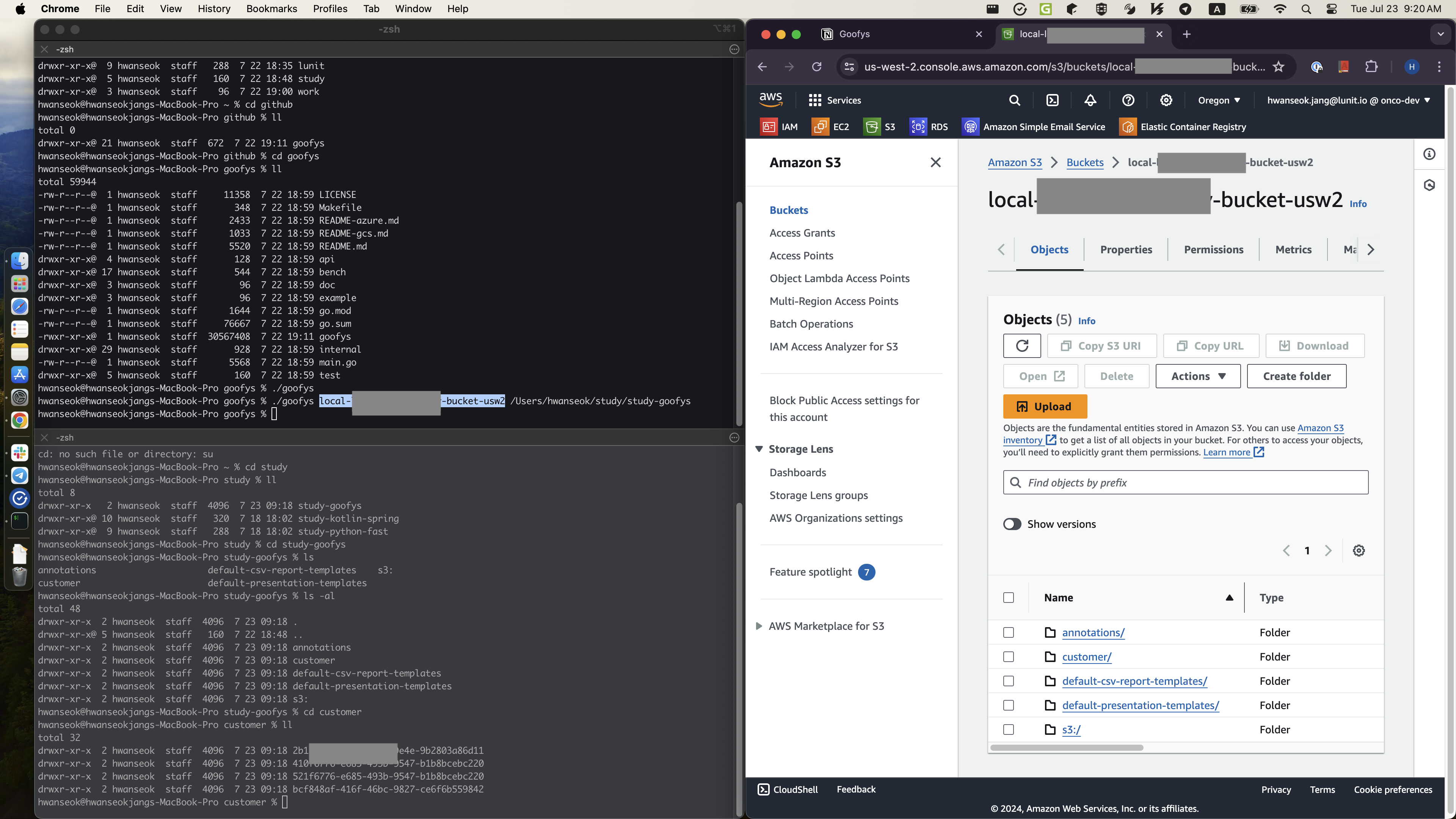Screen dimensions: 1456x819
Task: Click the refresh objects button
Action: (x=1022, y=346)
